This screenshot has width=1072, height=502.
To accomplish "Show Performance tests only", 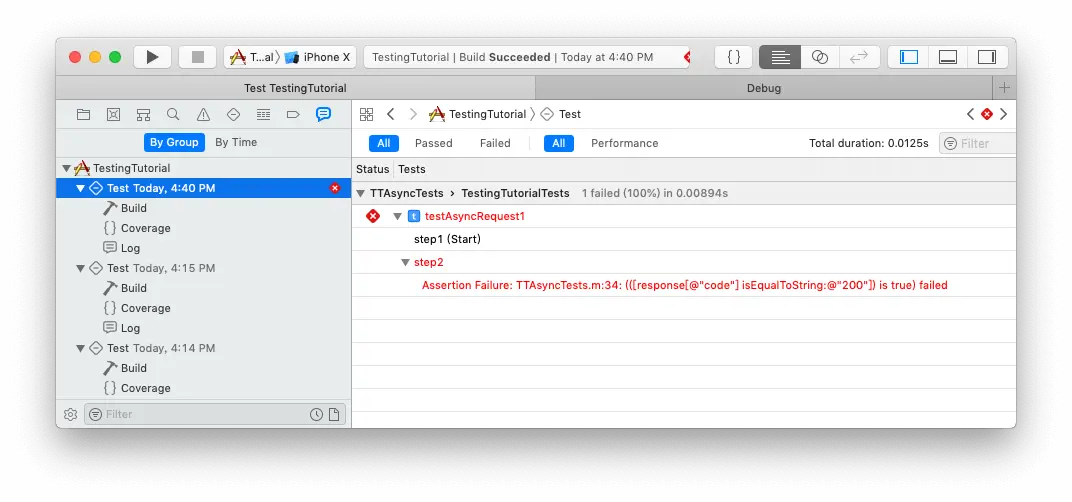I will [624, 143].
